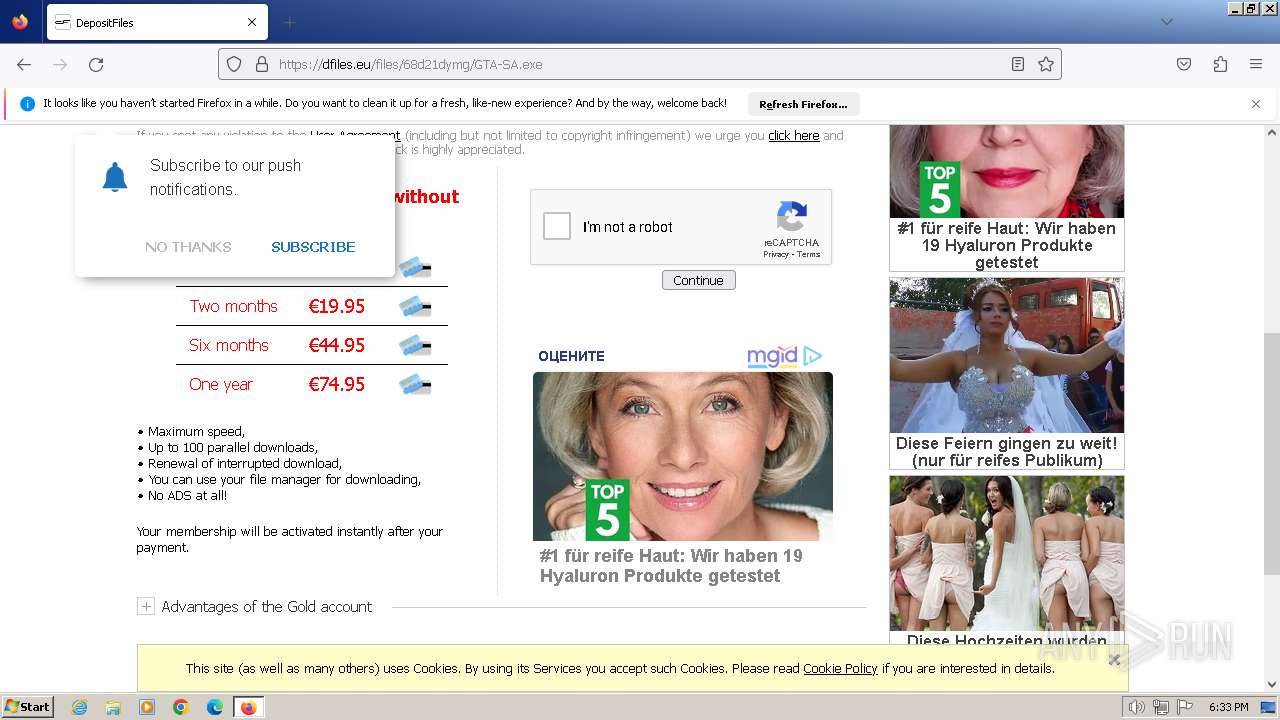Screen dimensions: 1280x720
Task: Click the volume icon in the system tray
Action: coord(1136,707)
